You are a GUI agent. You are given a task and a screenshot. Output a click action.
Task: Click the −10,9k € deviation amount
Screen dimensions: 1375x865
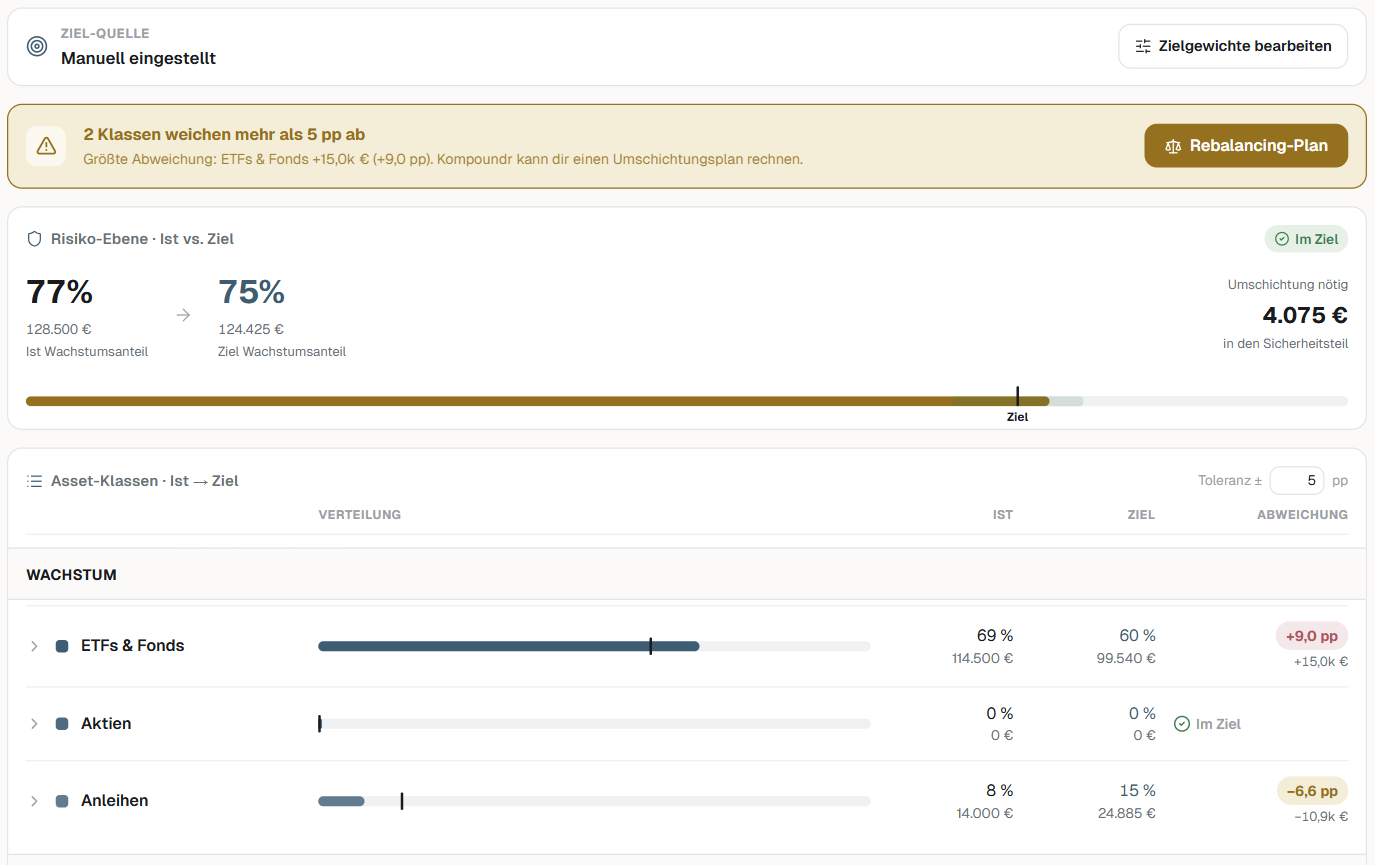coord(1320,816)
